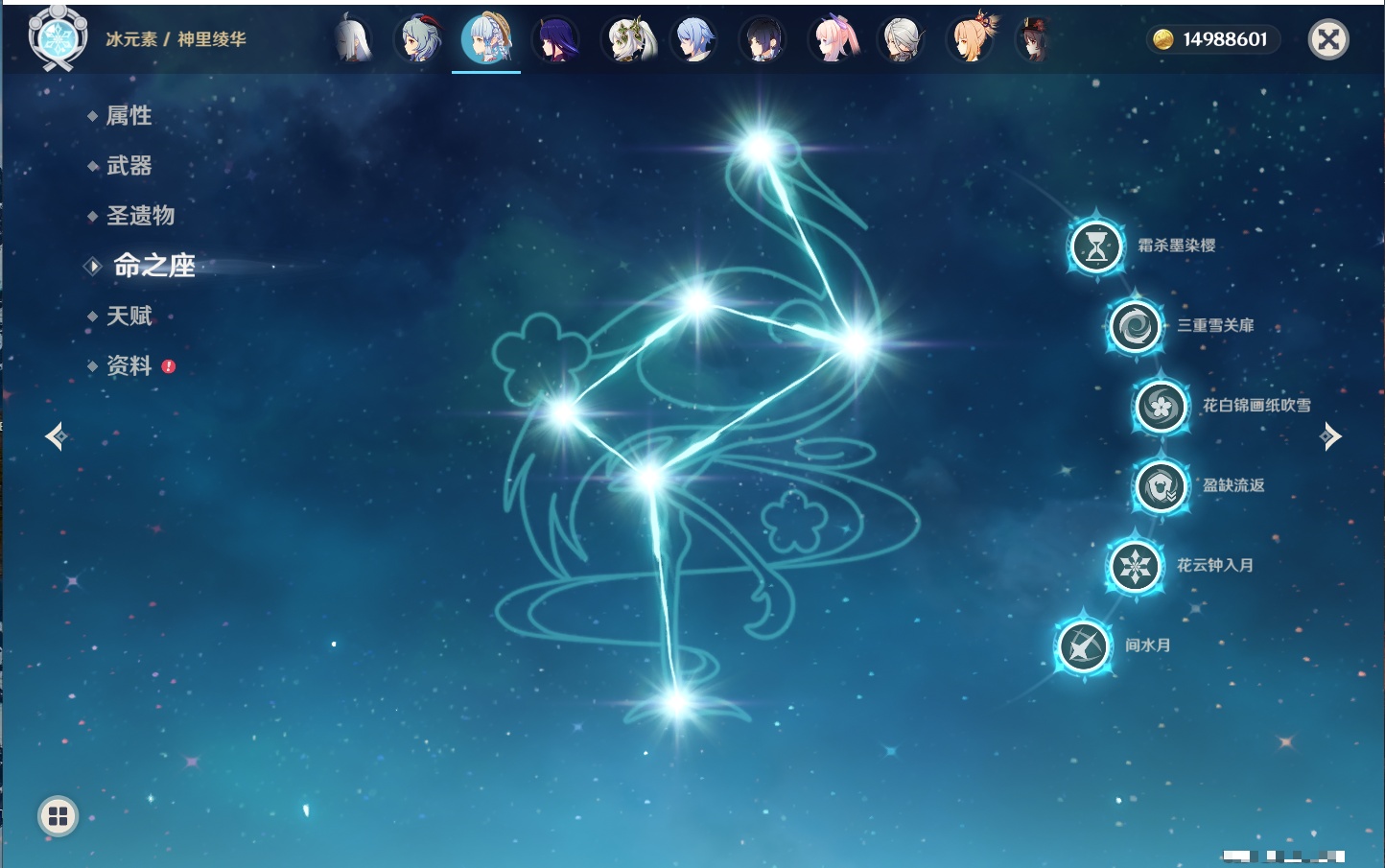Select Shenhe's white-haired portrait
Image resolution: width=1385 pixels, height=868 pixels.
tap(351, 40)
